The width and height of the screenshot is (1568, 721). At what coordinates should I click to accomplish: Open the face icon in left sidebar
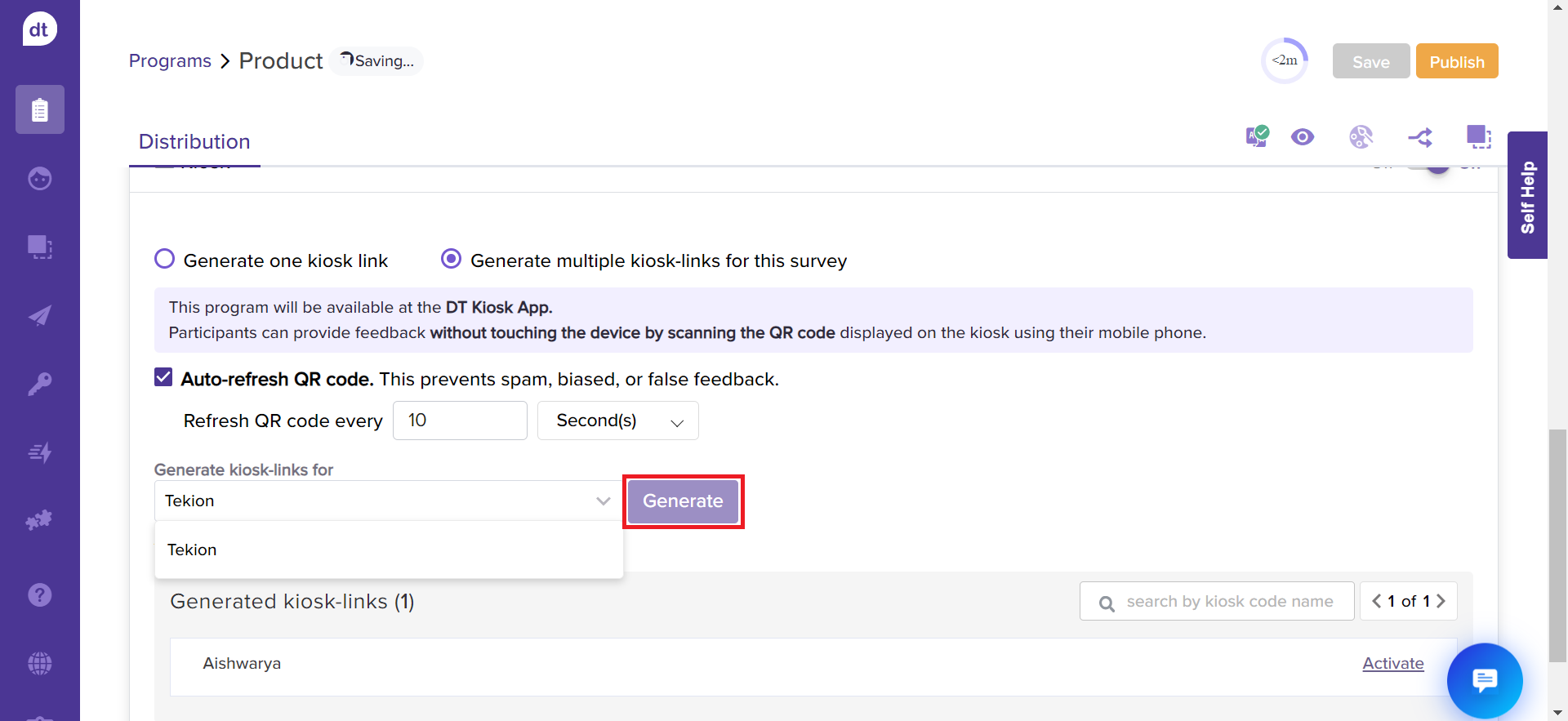[x=39, y=178]
